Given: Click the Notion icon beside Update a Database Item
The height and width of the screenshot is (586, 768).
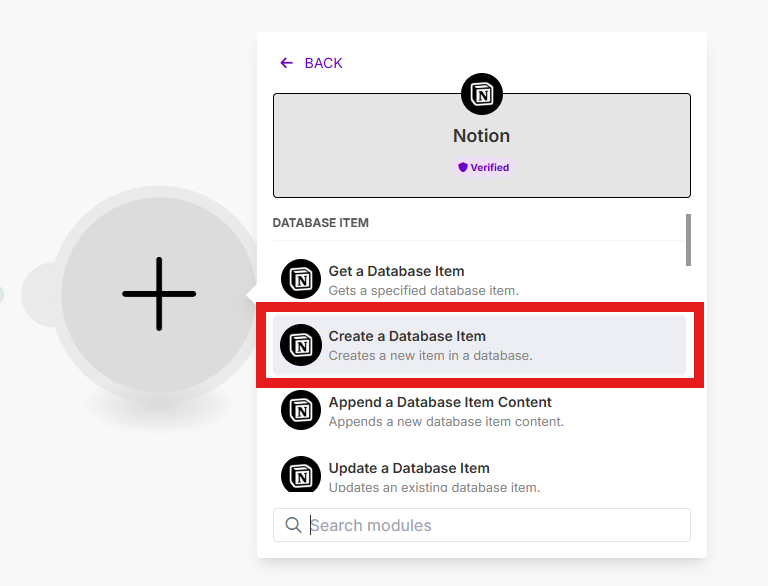Looking at the screenshot, I should pos(301,474).
